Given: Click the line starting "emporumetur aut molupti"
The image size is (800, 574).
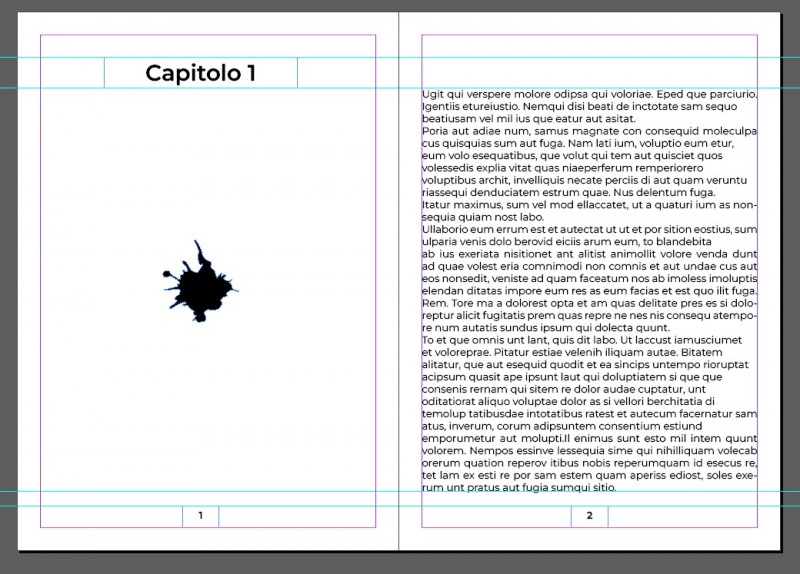Looking at the screenshot, I should (x=589, y=438).
